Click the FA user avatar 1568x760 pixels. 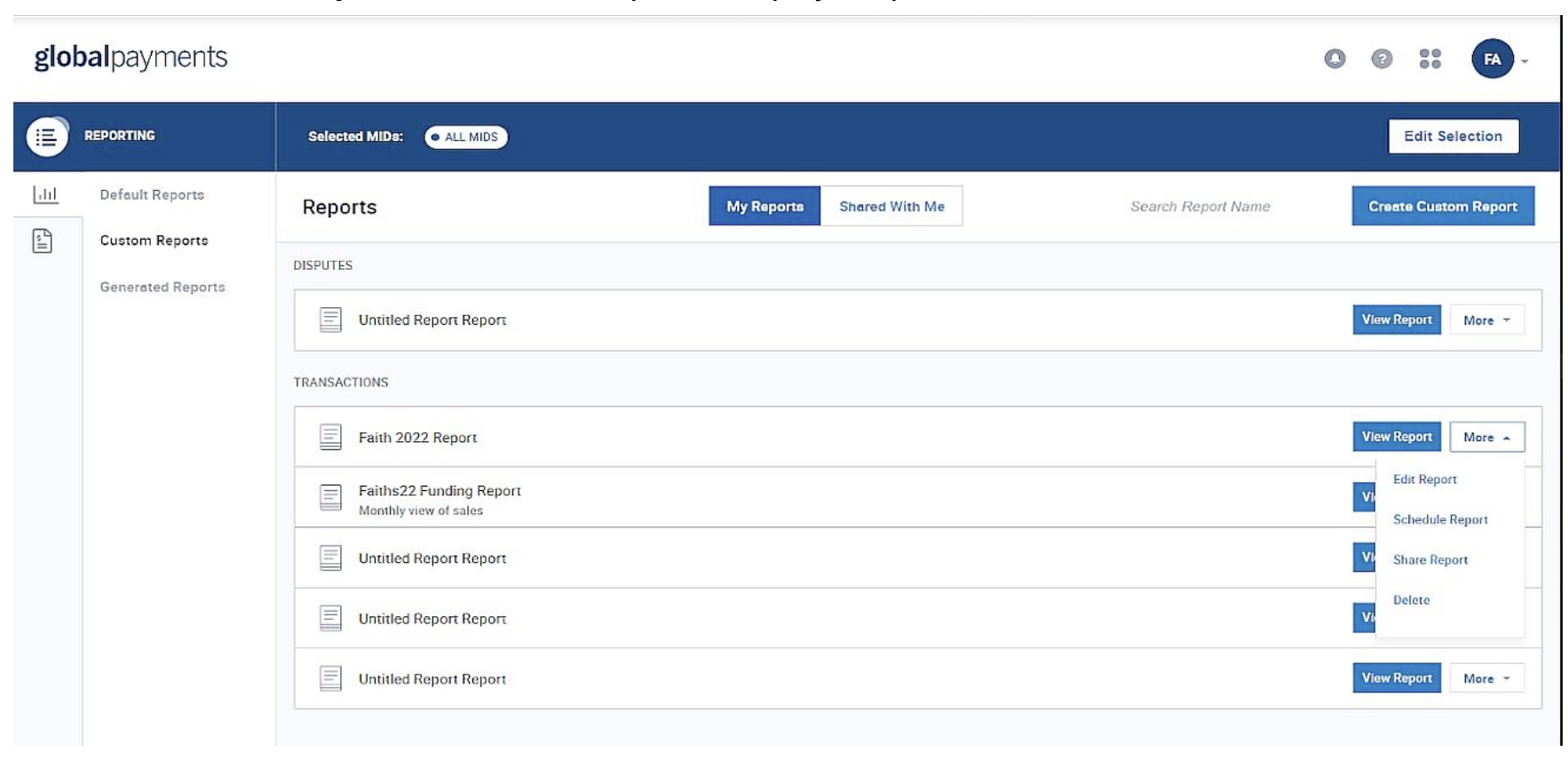[x=1492, y=59]
